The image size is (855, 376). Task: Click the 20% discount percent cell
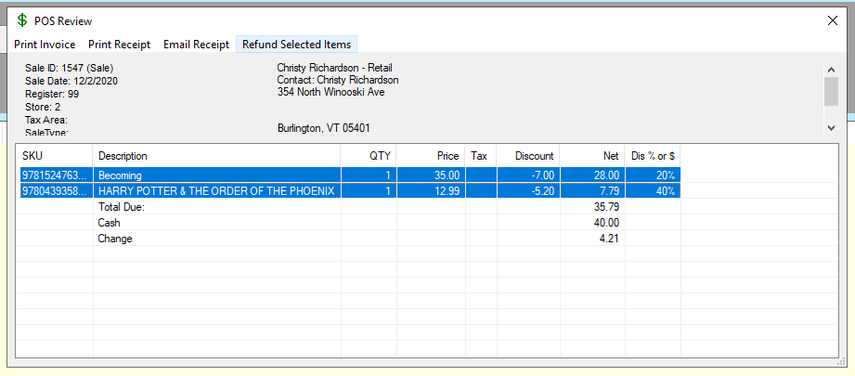point(653,175)
